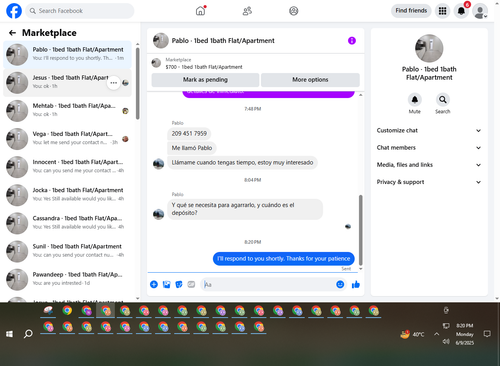Screen dimensions: 500x366
Task: Open the Windows notification center icon
Action: [x=487, y=334]
